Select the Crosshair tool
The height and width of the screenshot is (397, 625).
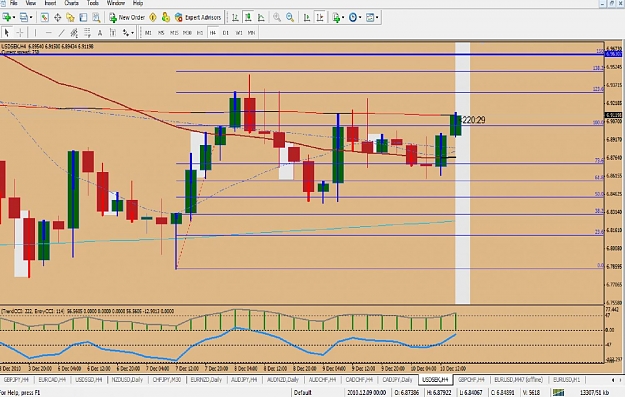[x=20, y=32]
